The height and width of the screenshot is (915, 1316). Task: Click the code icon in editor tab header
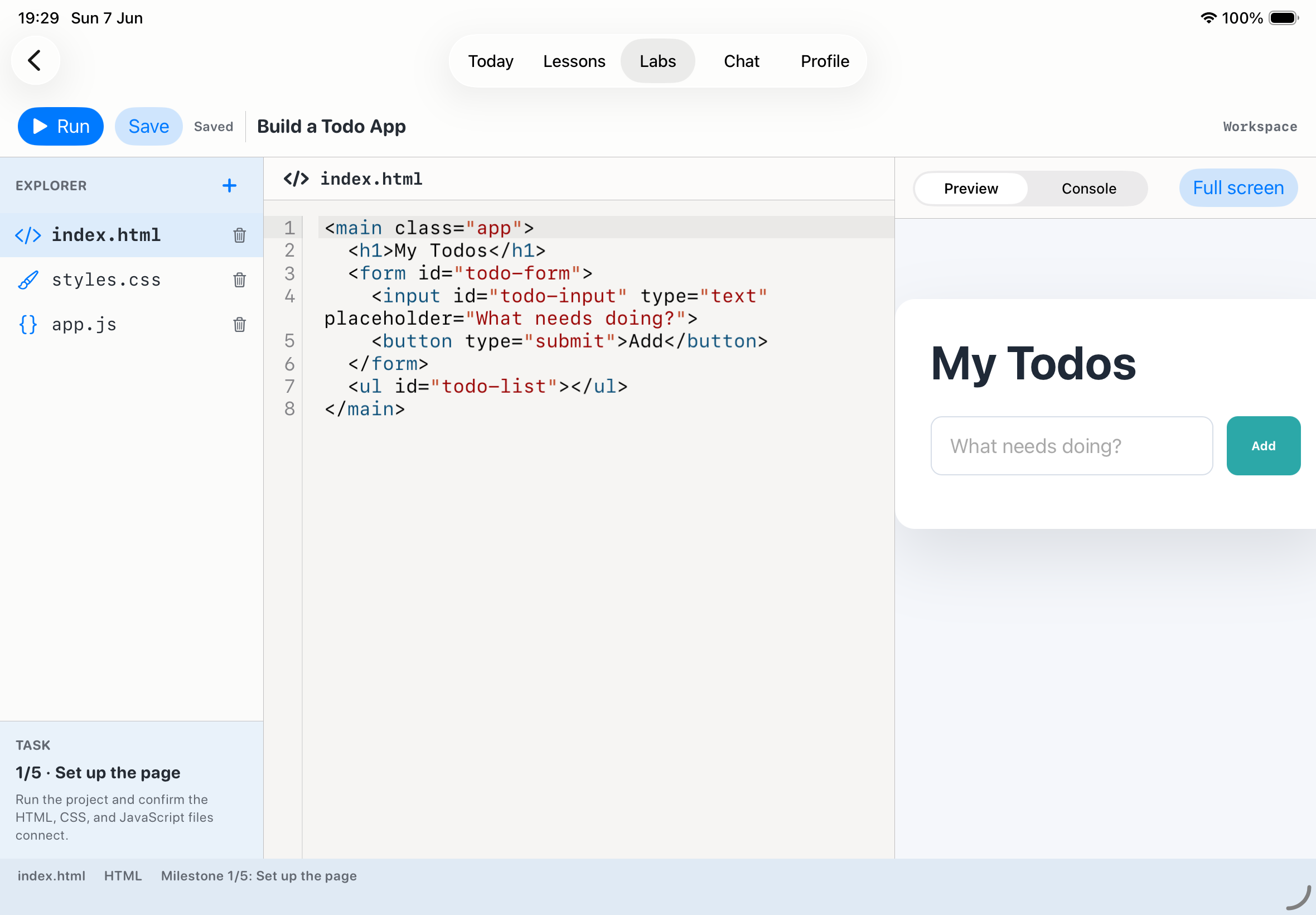point(296,179)
